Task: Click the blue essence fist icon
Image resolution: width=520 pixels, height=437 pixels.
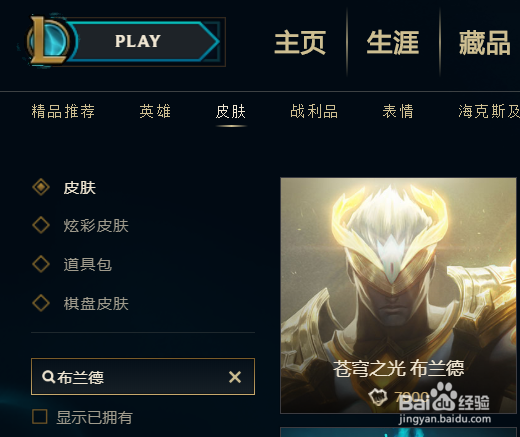Action: pyautogui.click(x=378, y=396)
